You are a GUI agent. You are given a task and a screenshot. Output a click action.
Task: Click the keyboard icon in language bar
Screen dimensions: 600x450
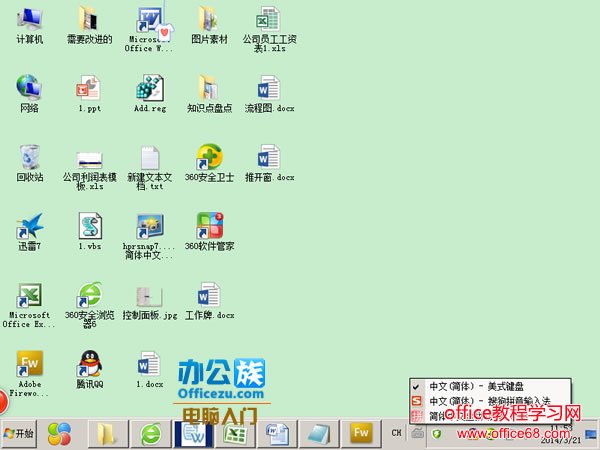417,433
